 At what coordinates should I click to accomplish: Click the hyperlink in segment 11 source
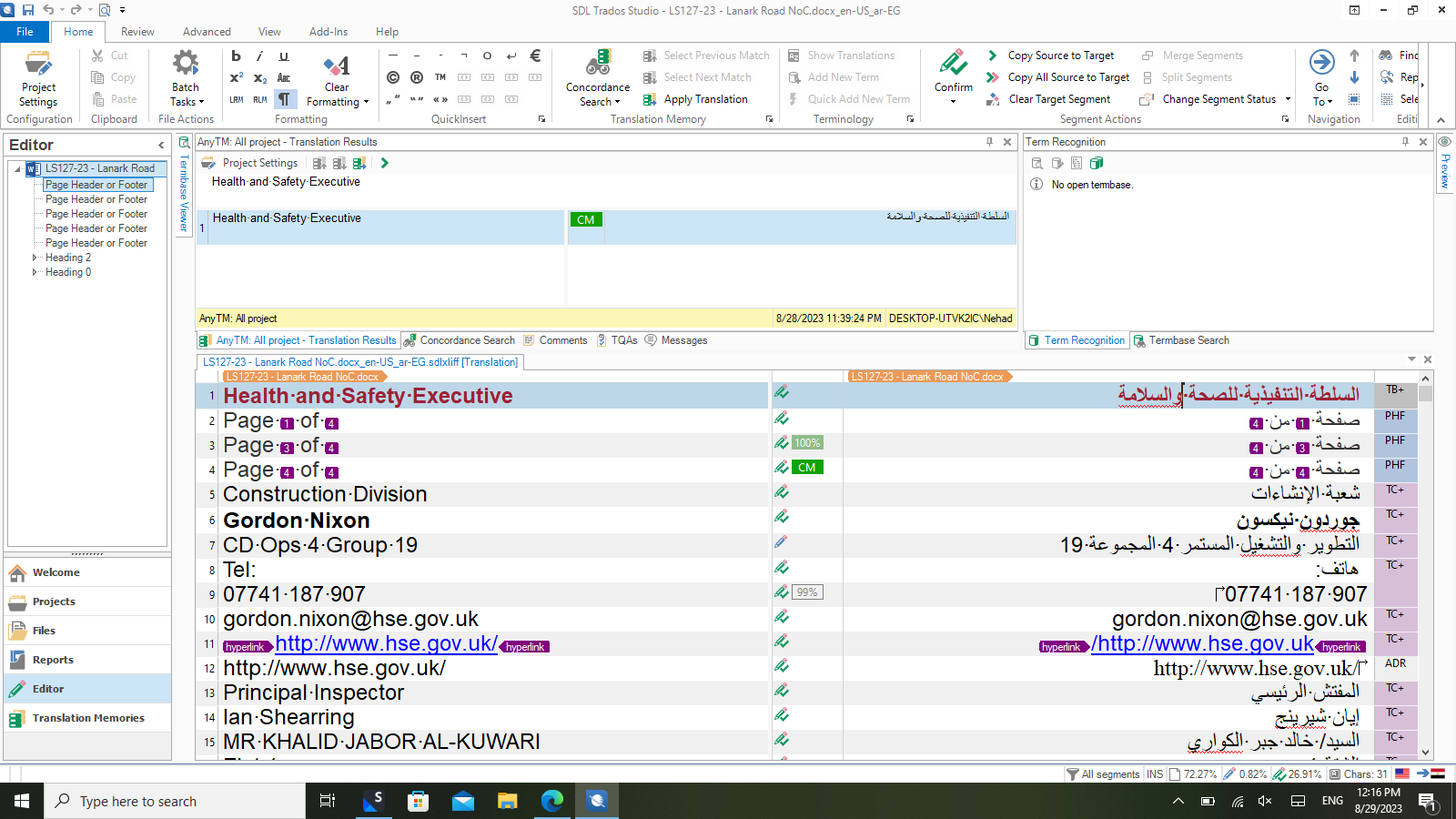[386, 643]
